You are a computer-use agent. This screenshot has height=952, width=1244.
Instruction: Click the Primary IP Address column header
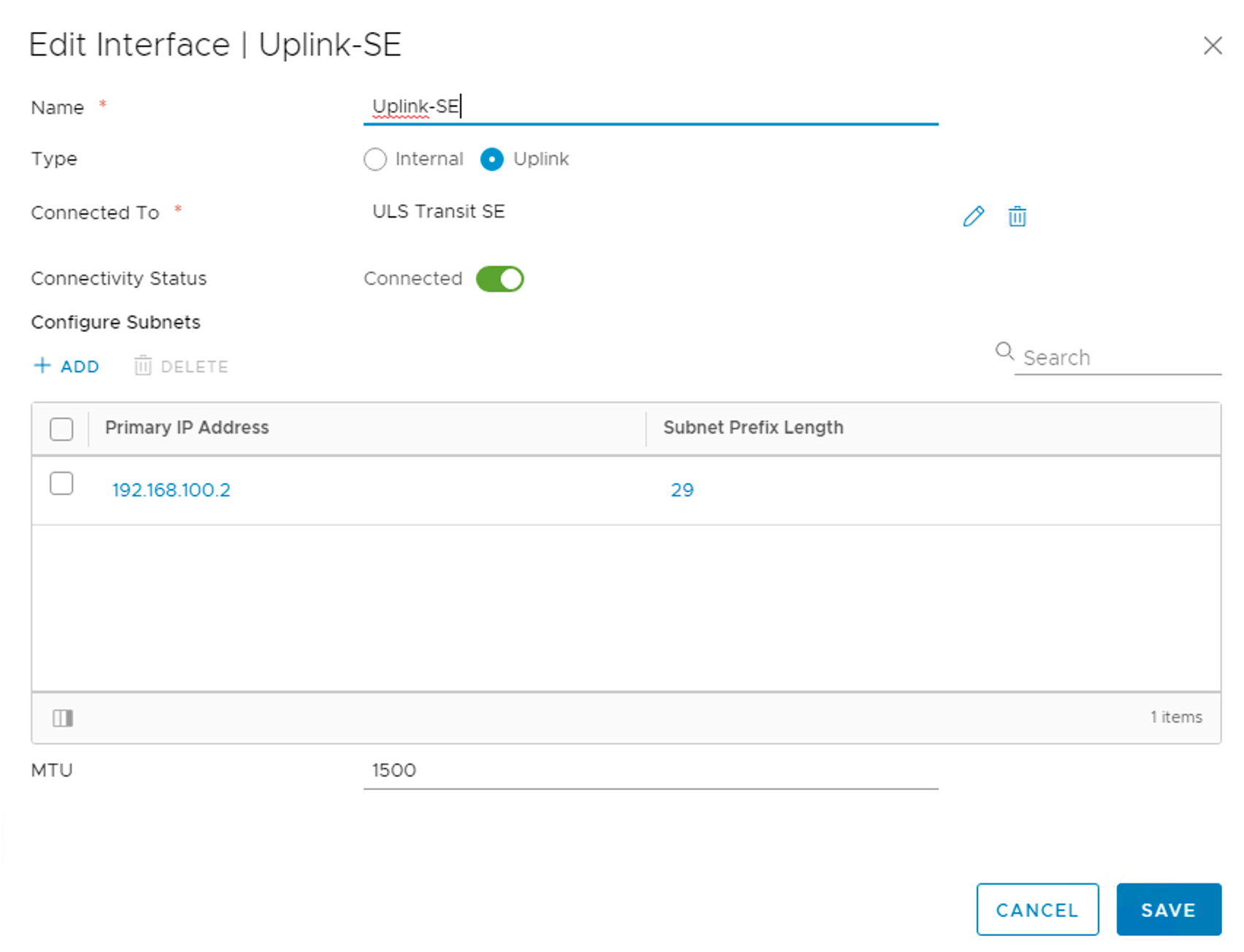point(187,428)
